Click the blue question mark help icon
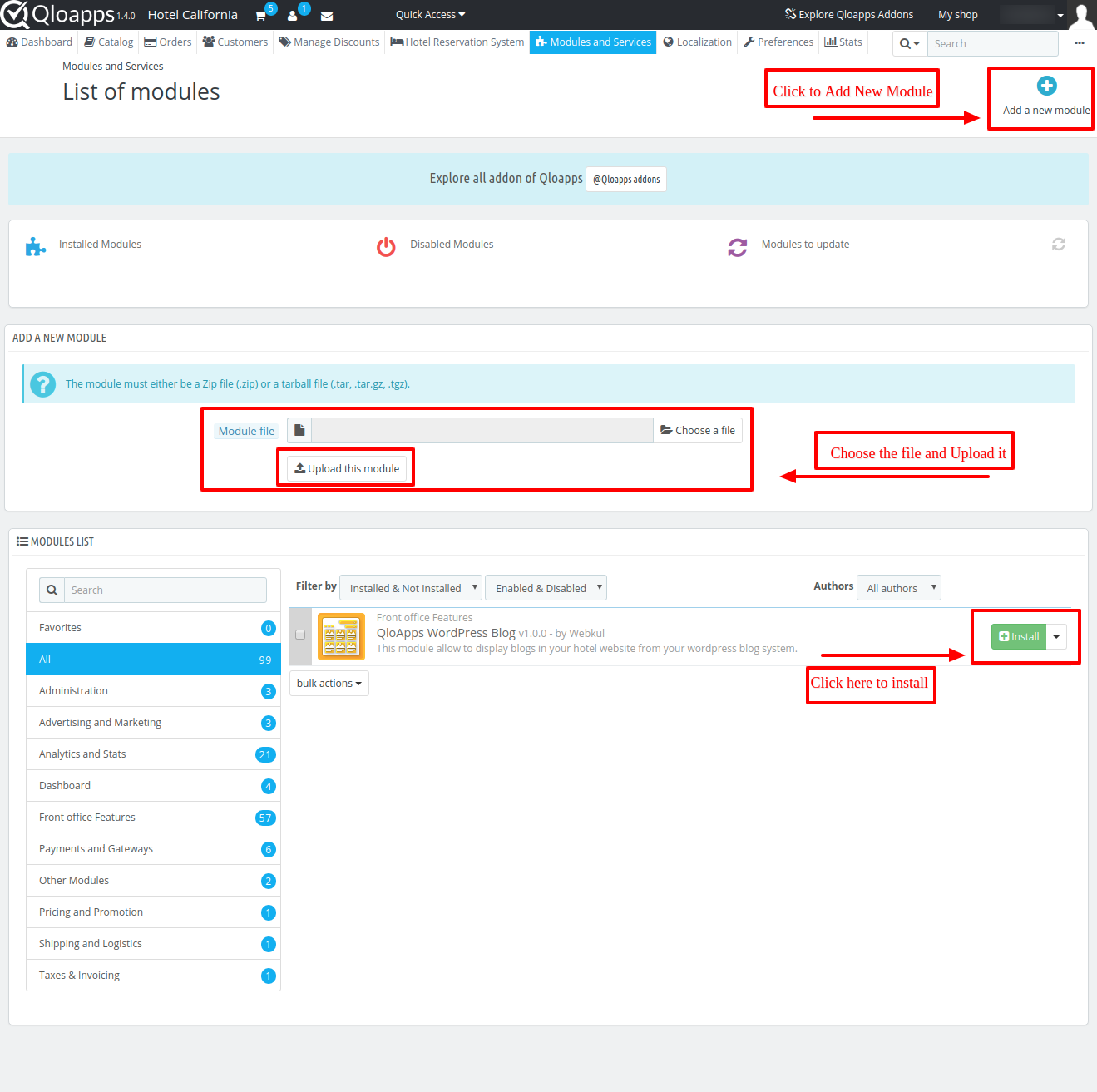Image resolution: width=1097 pixels, height=1092 pixels. [42, 384]
